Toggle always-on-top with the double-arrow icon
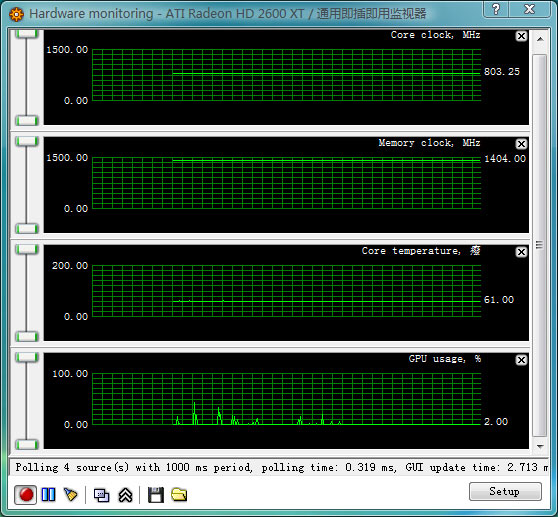 (x=125, y=495)
